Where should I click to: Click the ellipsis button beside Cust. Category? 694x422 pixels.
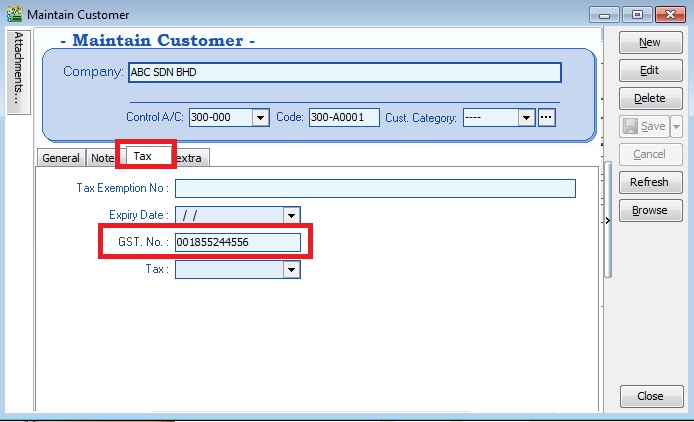[x=546, y=118]
